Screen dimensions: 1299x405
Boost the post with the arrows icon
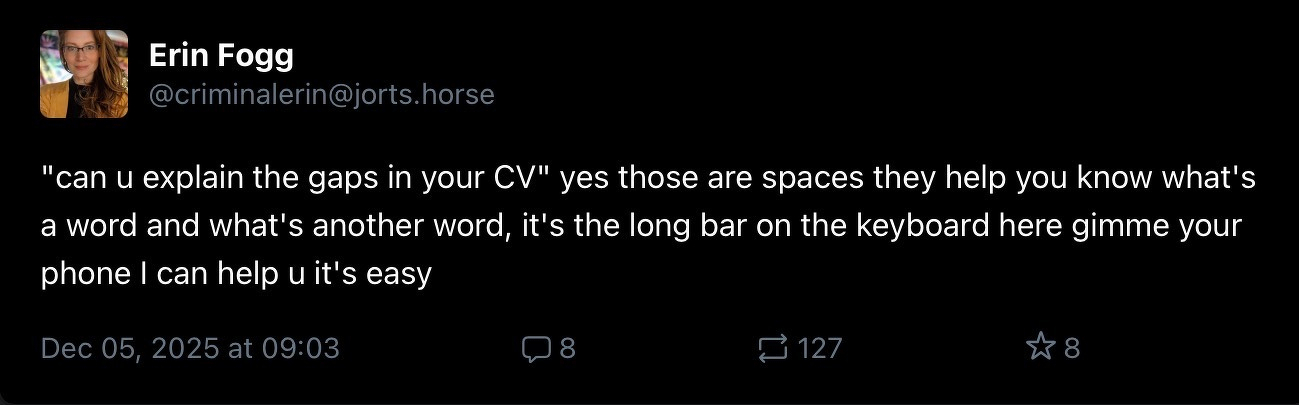click(774, 348)
